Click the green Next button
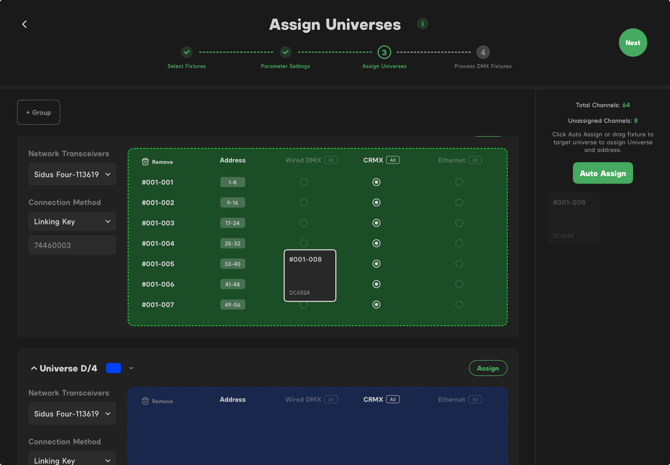This screenshot has width=670, height=465. [632, 43]
